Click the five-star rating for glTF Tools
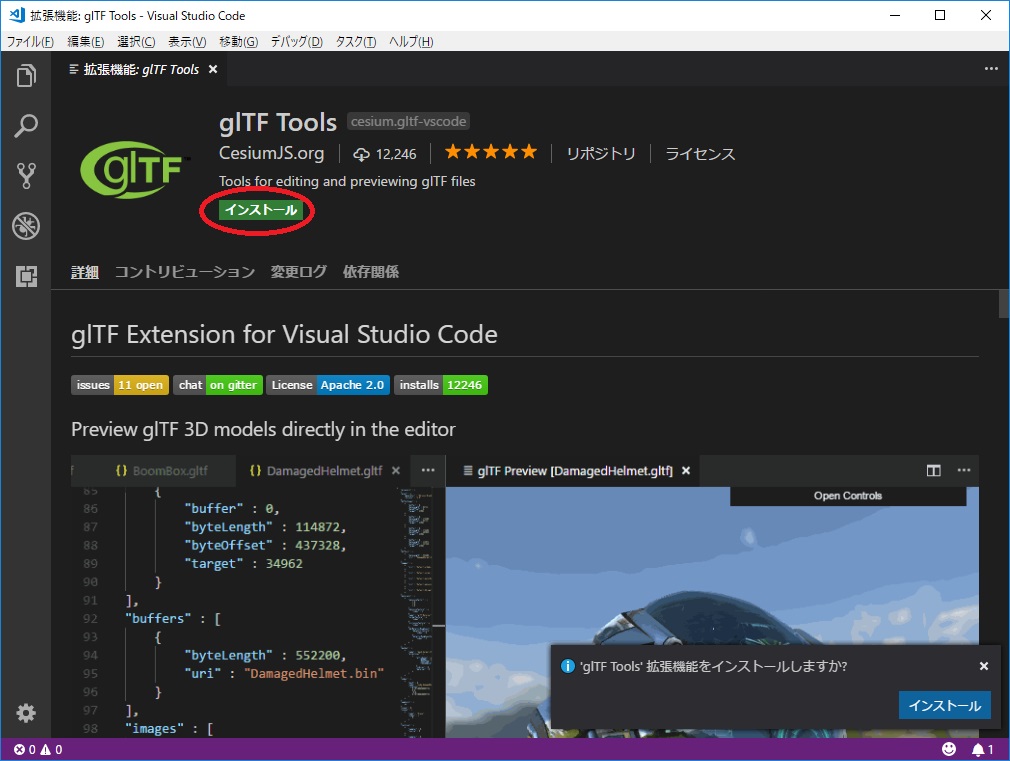 pyautogui.click(x=490, y=152)
